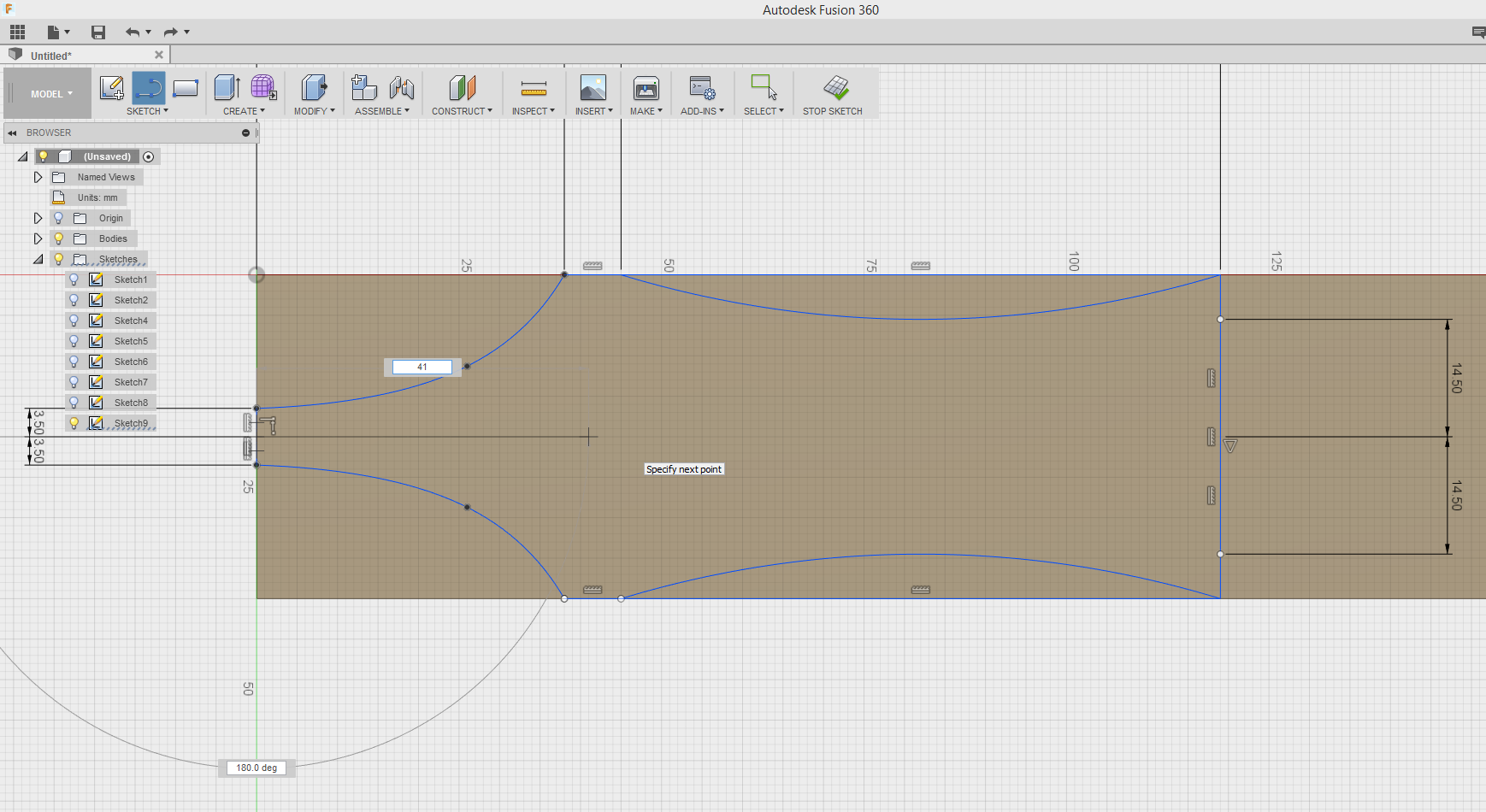Viewport: 1486px width, 812px height.
Task: Select the Line/Arc sketch tool icon
Action: pos(148,87)
